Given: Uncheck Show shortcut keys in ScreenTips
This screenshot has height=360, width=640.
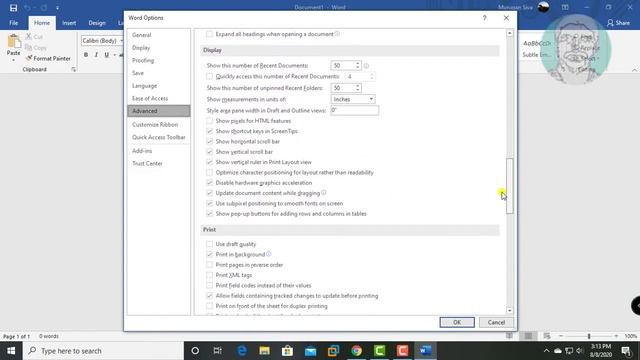Looking at the screenshot, I should point(209,131).
